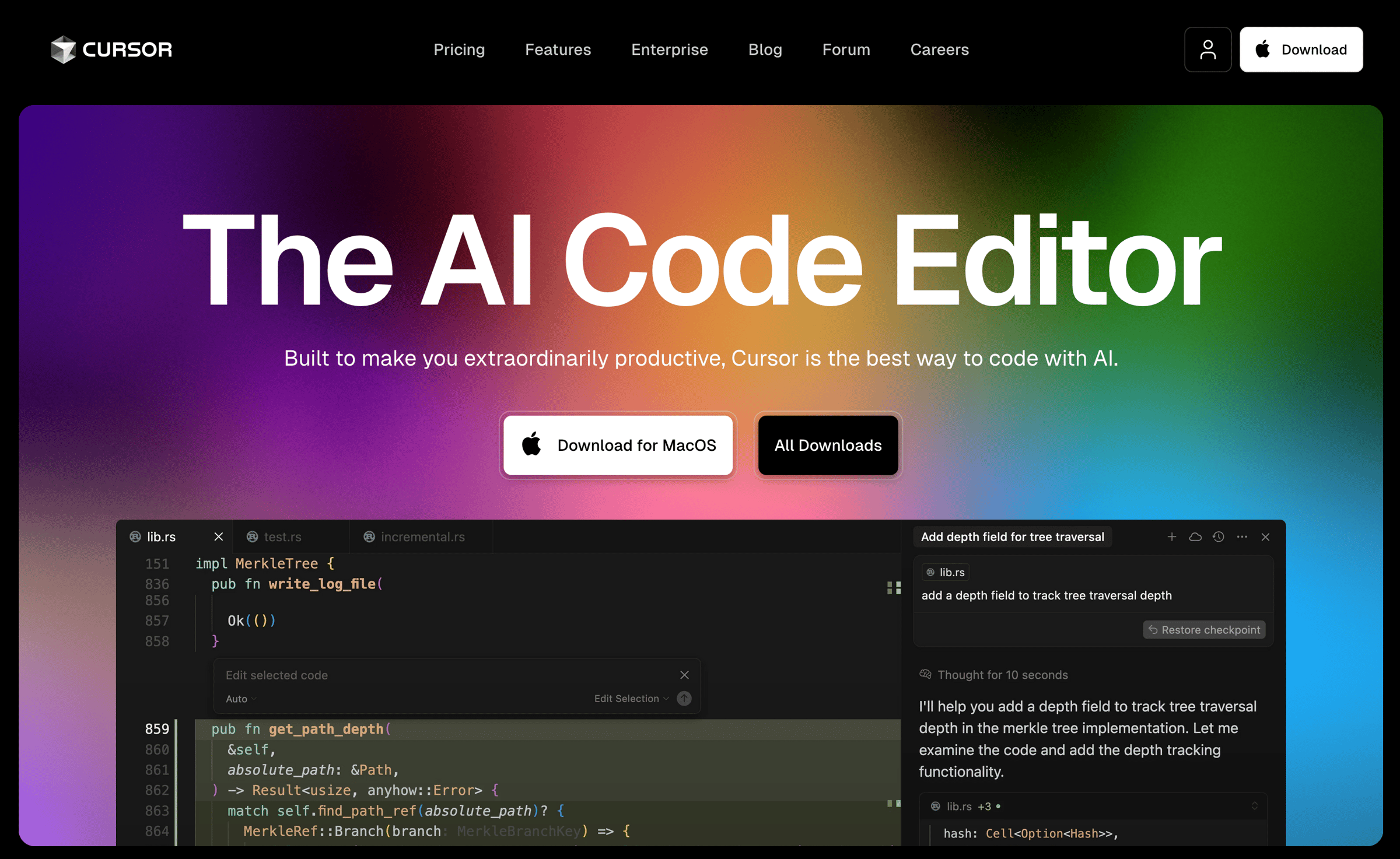Click line number 151 in gutter
1400x859 pixels.
click(x=157, y=564)
